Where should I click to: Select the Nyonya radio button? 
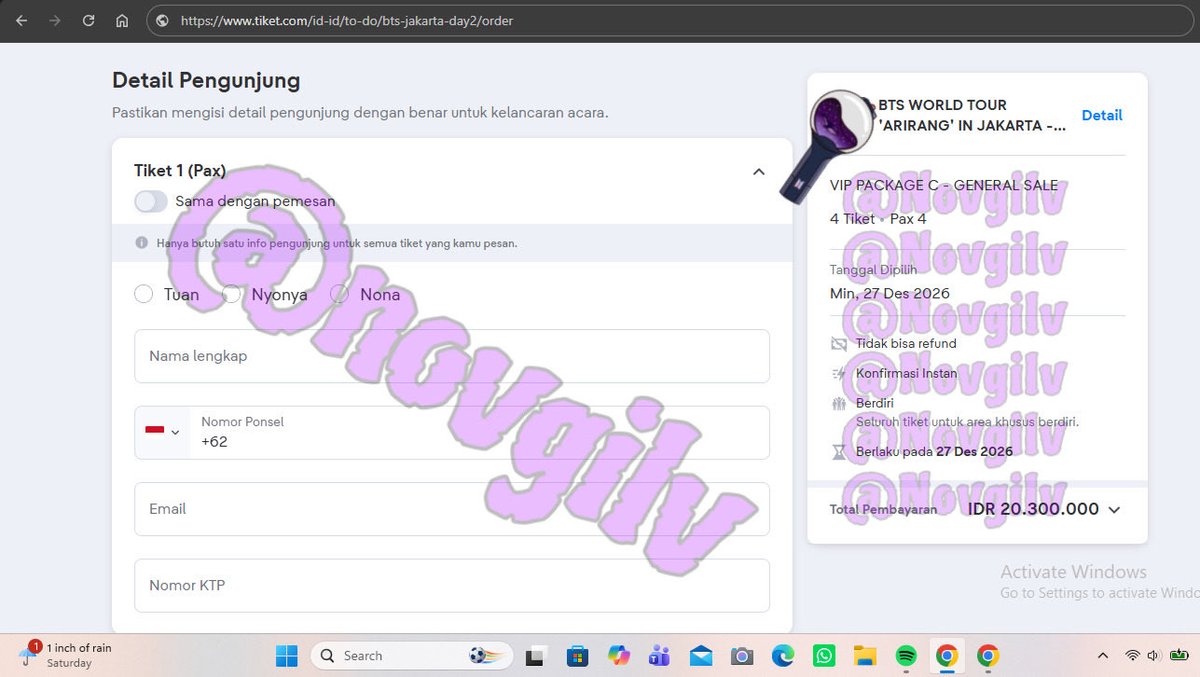[231, 294]
